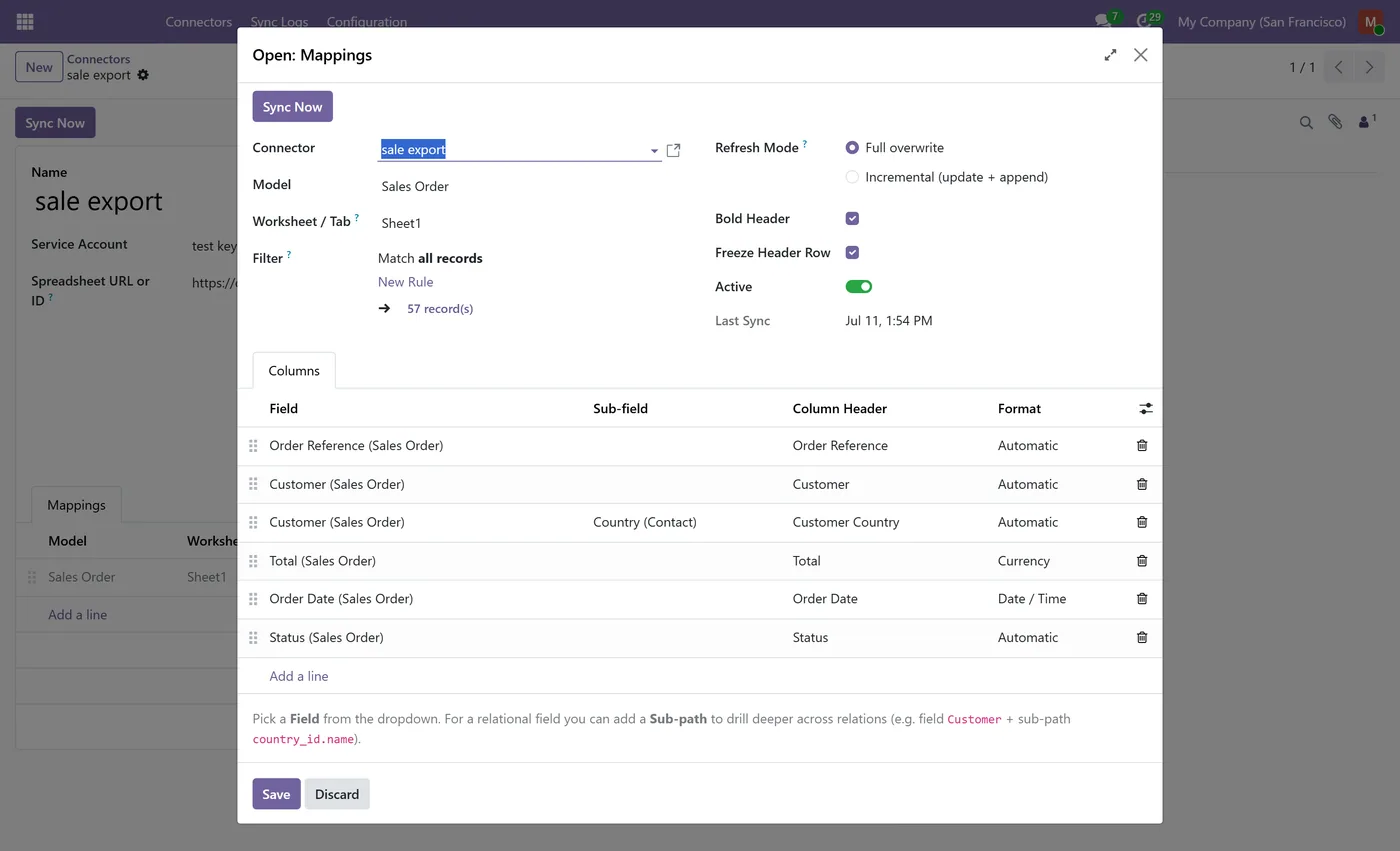Image resolution: width=1400 pixels, height=851 pixels.
Task: Turn off the Active toggle
Action: (859, 287)
